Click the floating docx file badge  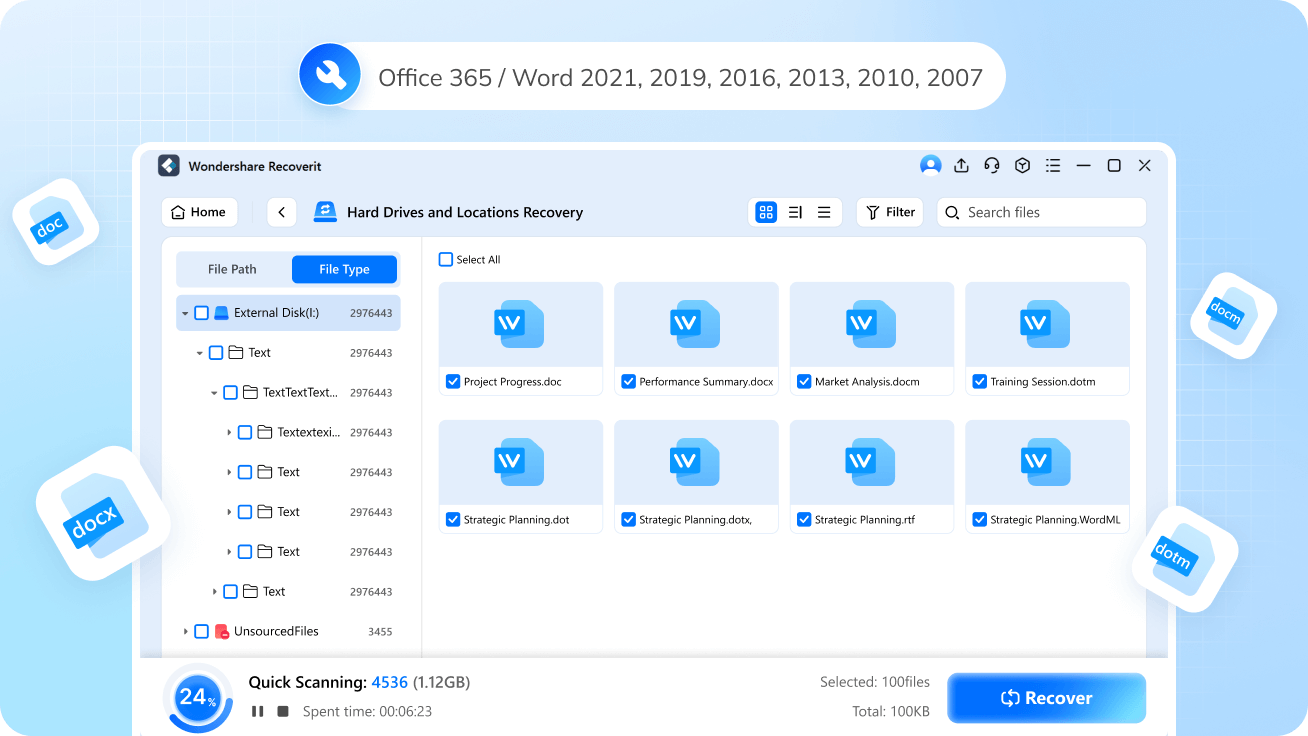point(103,513)
